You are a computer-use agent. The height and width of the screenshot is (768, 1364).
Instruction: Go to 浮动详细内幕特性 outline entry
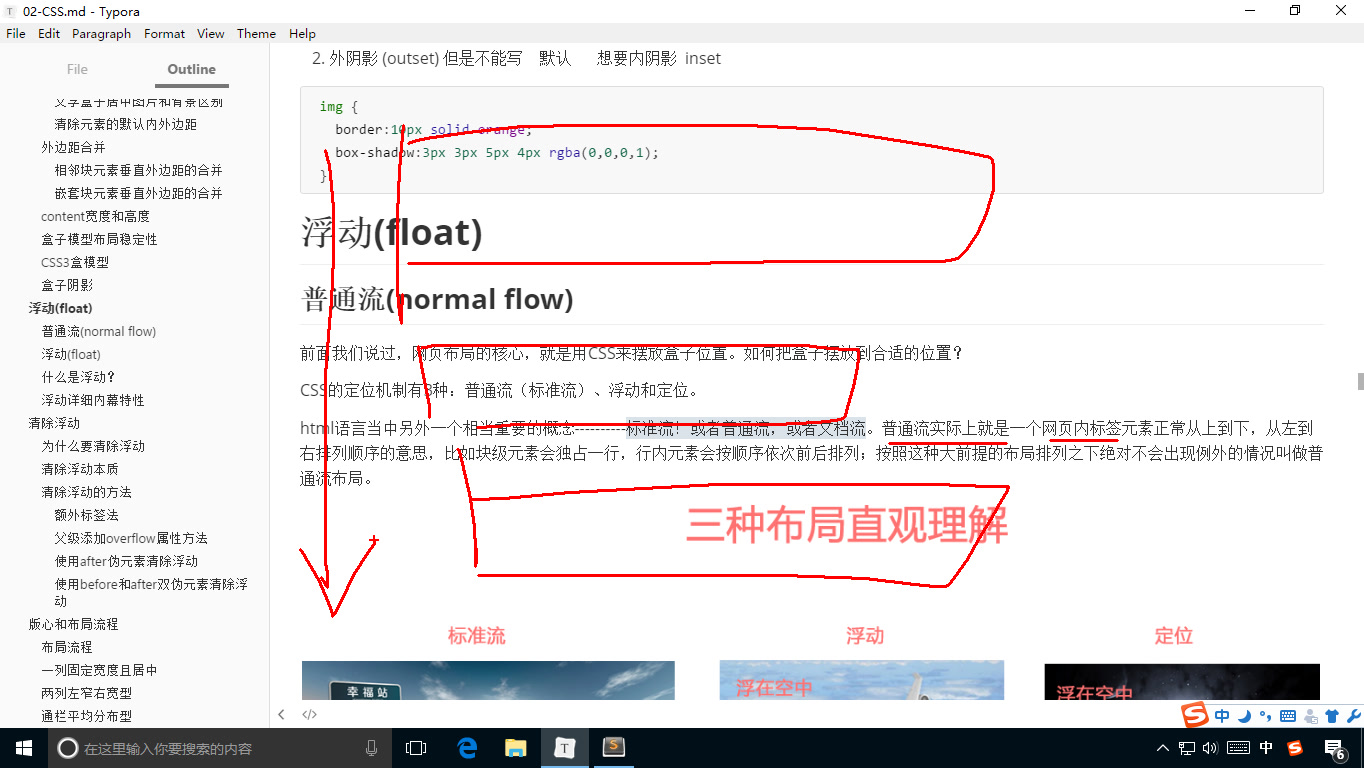point(93,400)
